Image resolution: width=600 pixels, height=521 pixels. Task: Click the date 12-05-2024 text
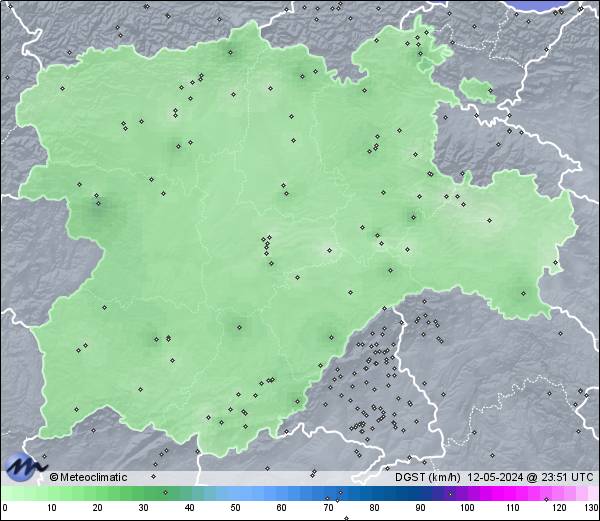495,477
